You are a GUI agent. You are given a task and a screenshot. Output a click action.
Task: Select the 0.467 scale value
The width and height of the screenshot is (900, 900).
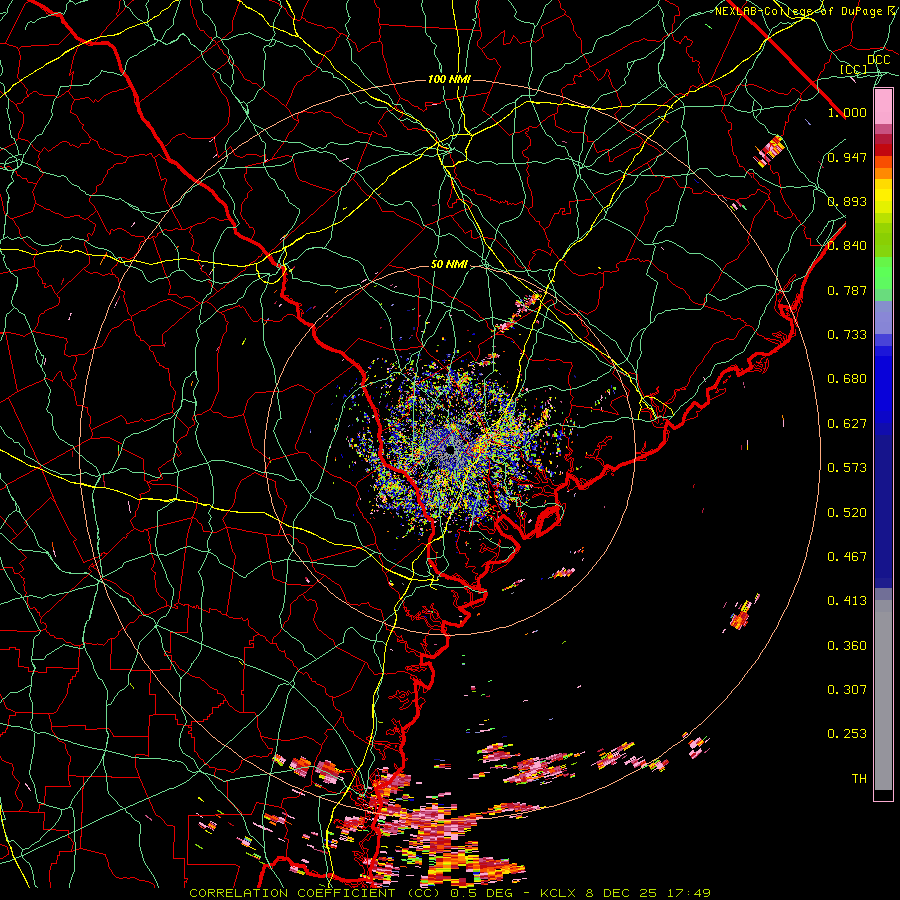[x=847, y=557]
